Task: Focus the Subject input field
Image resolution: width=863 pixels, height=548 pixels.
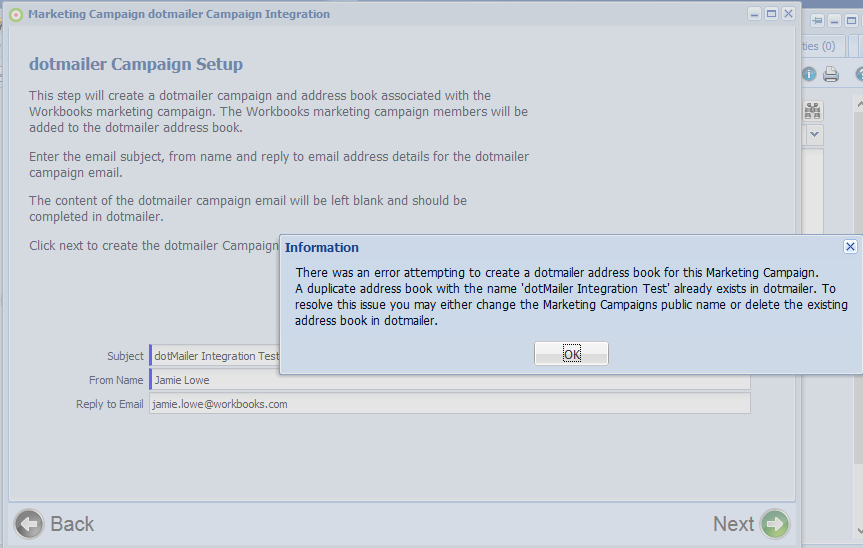Action: point(215,356)
